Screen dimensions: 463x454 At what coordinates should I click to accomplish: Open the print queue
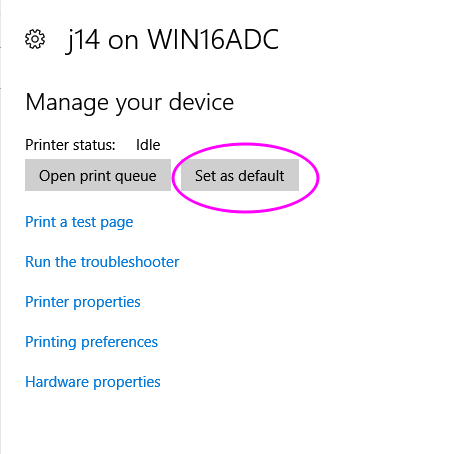click(x=98, y=175)
